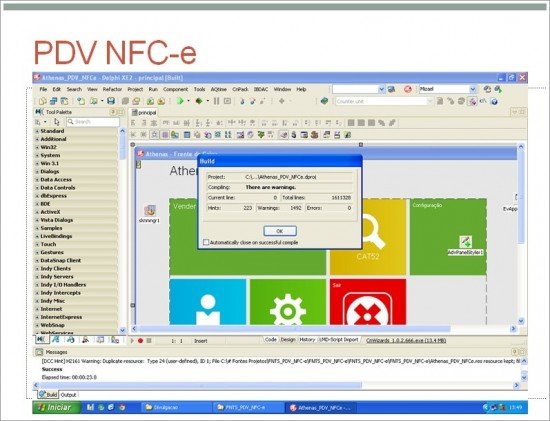Switch to the Code tab
This screenshot has width=550, height=421.
270,340
